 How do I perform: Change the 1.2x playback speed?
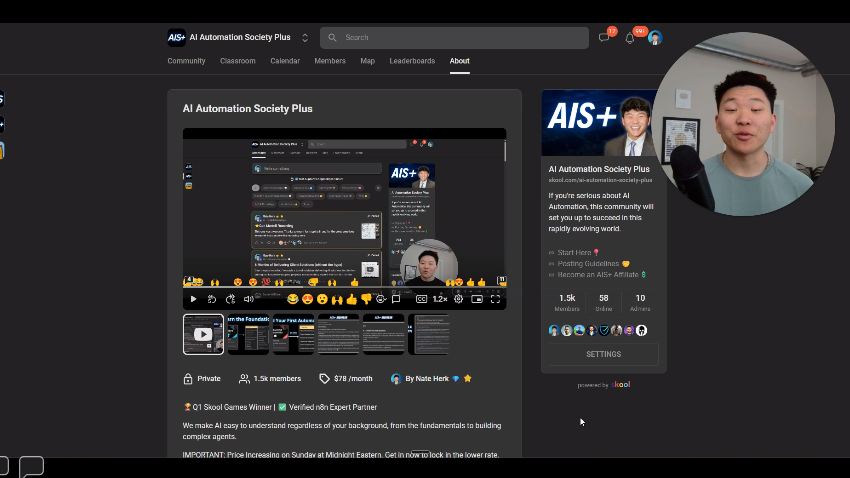(440, 299)
